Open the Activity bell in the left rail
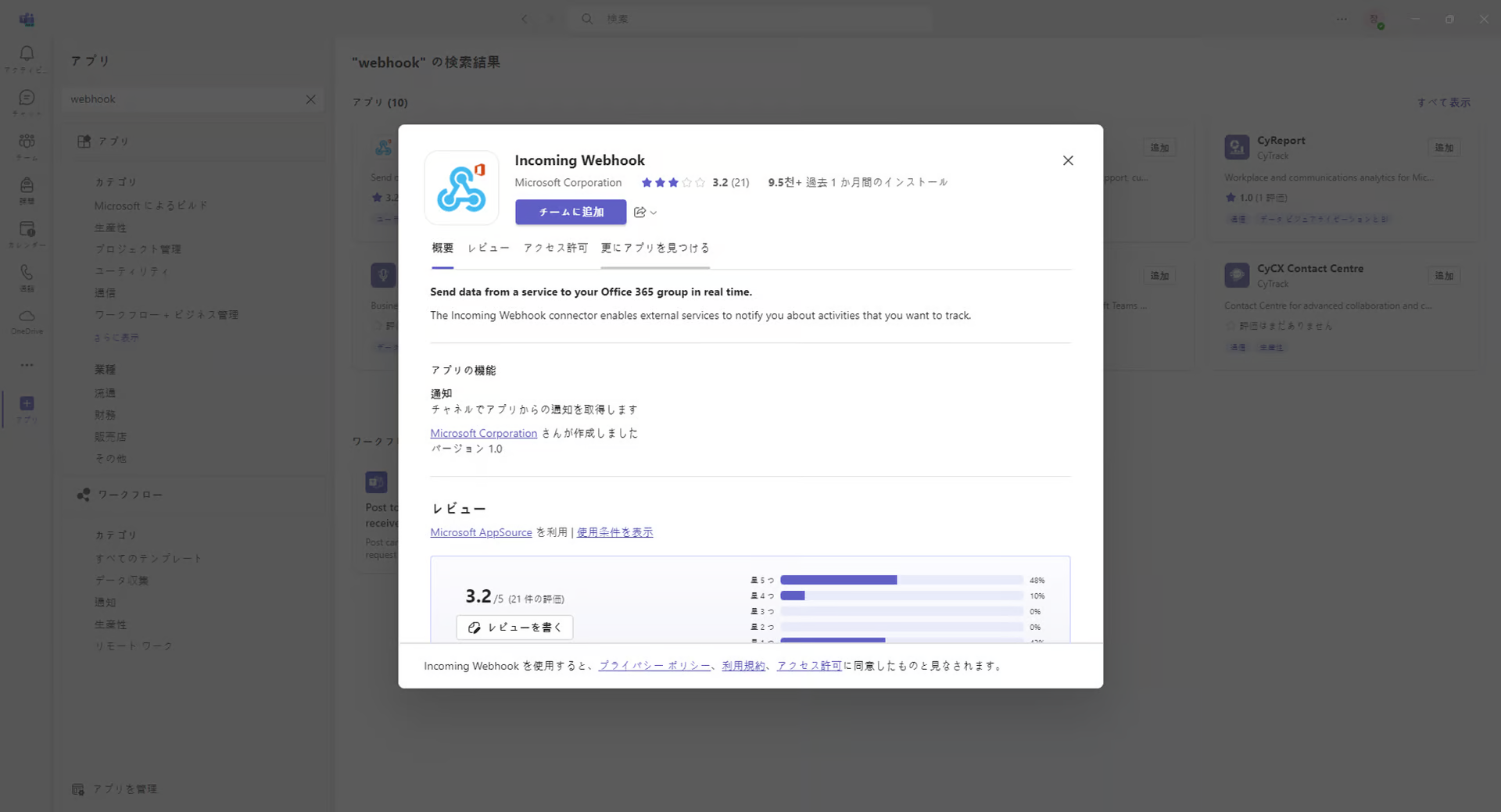Screen dimensions: 1501x812 27,54
